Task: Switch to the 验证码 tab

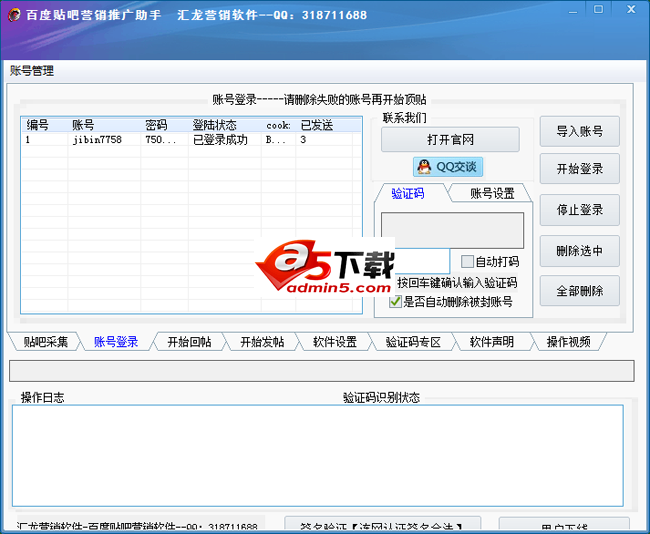Action: (407, 194)
